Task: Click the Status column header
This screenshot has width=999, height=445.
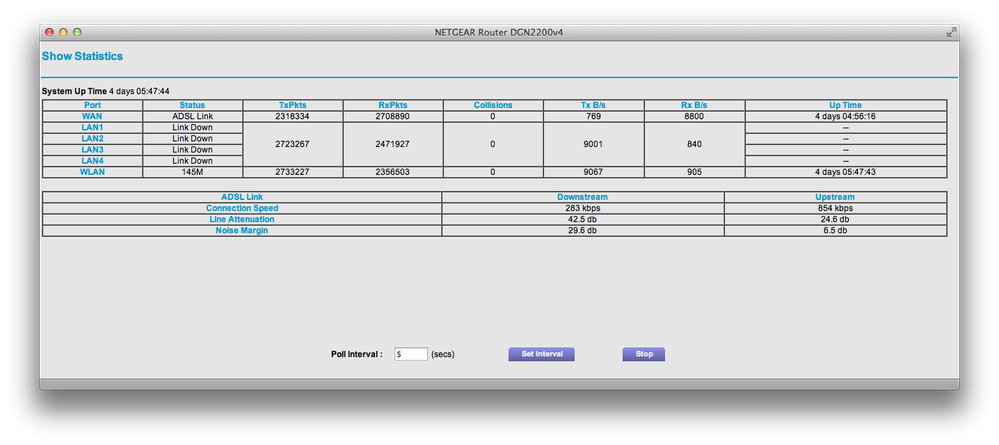Action: pyautogui.click(x=192, y=105)
